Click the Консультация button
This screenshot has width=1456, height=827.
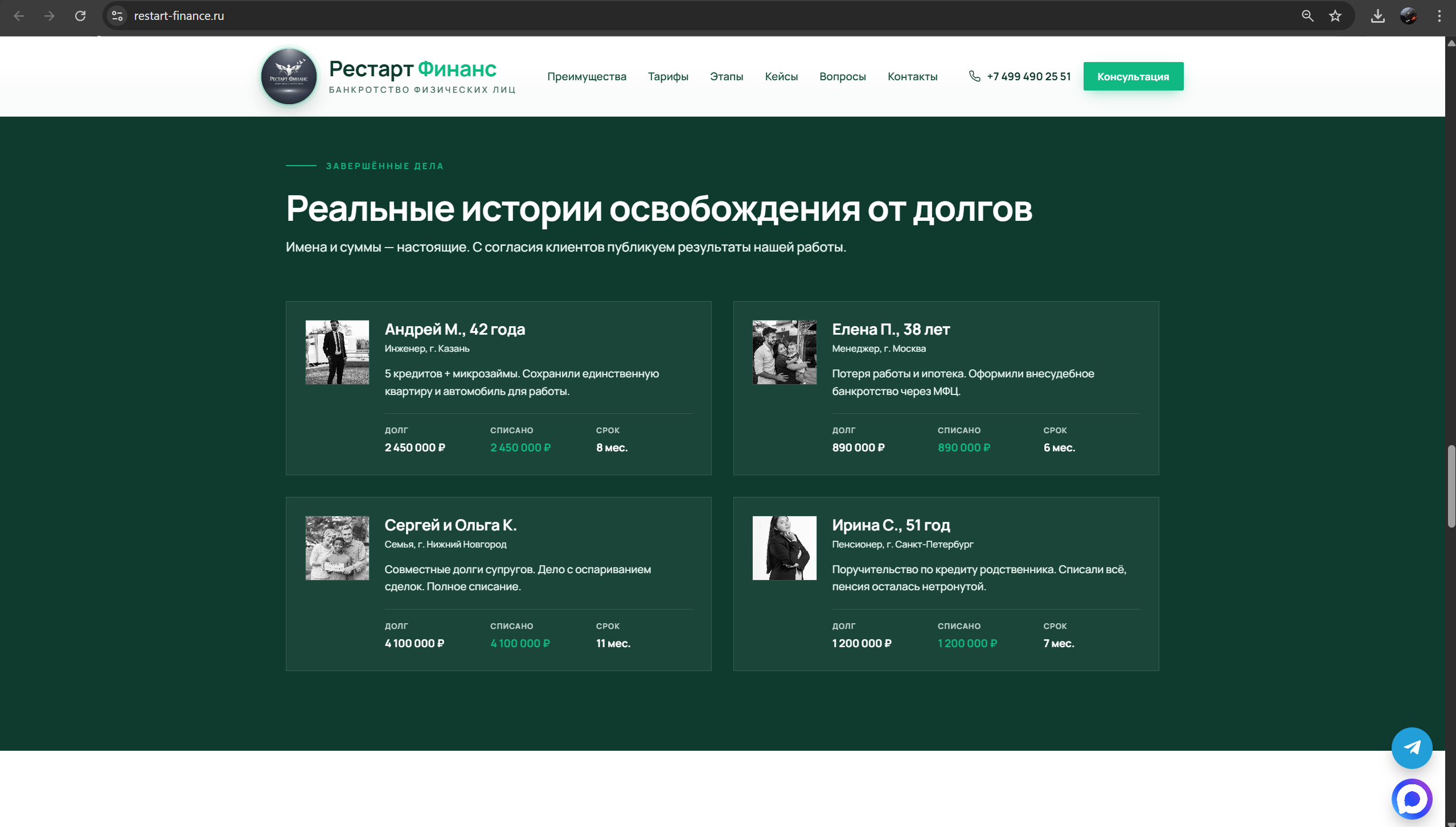pos(1133,76)
